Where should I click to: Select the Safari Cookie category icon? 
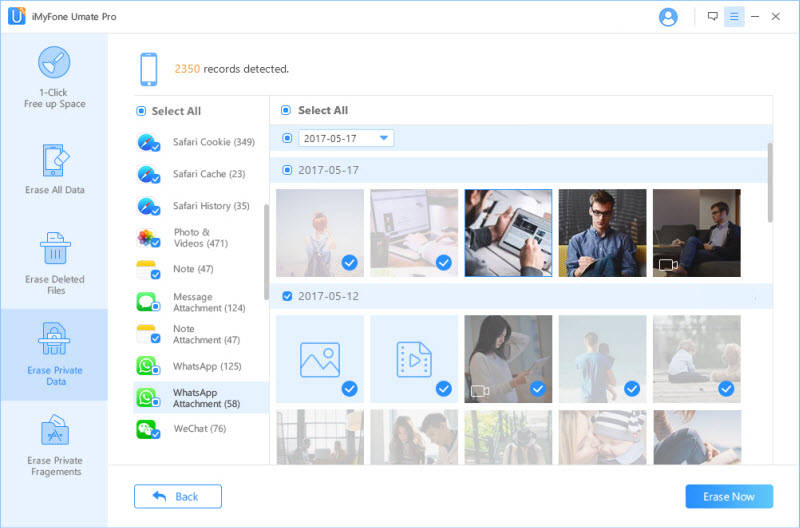(148, 142)
